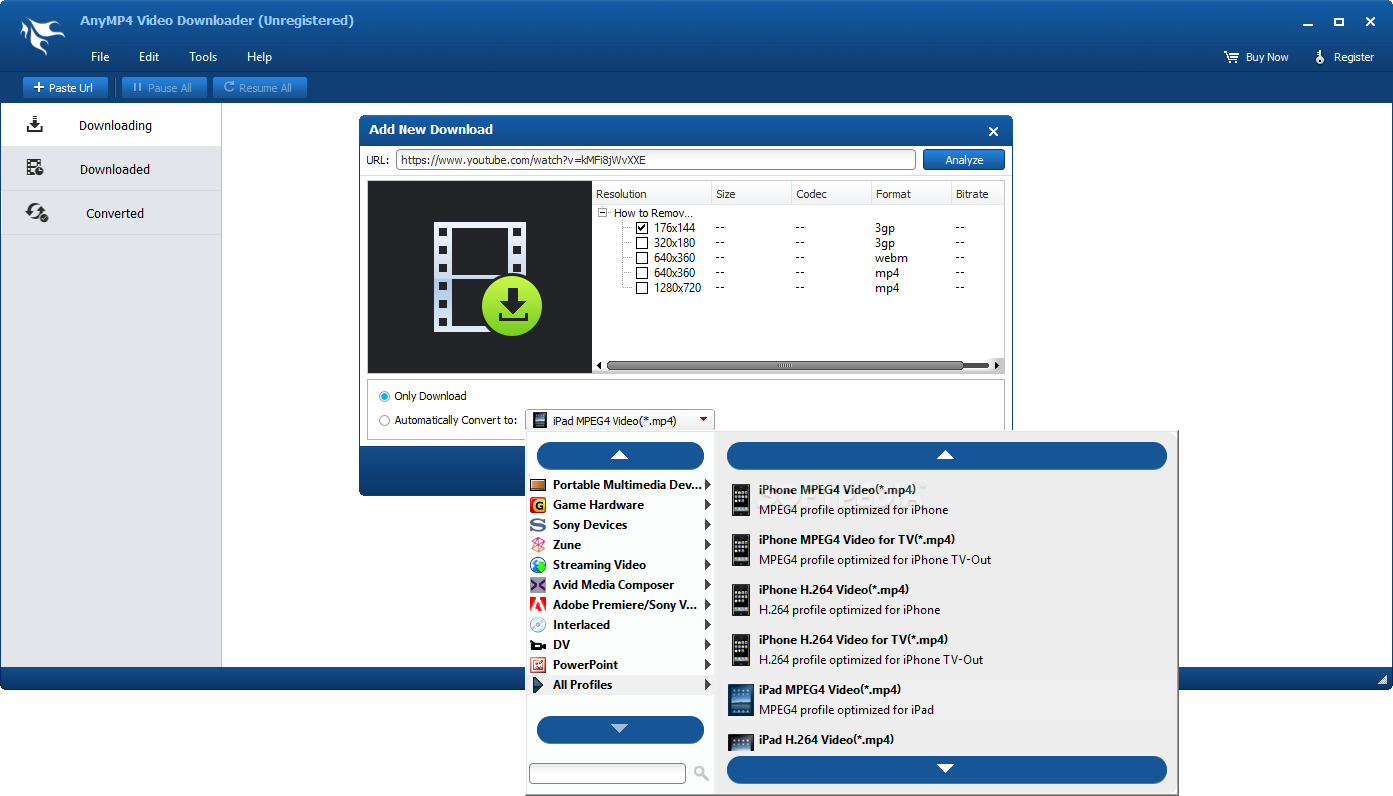Expand the Sony Devices submenu arrow
This screenshot has height=796, width=1393.
pyautogui.click(x=708, y=525)
